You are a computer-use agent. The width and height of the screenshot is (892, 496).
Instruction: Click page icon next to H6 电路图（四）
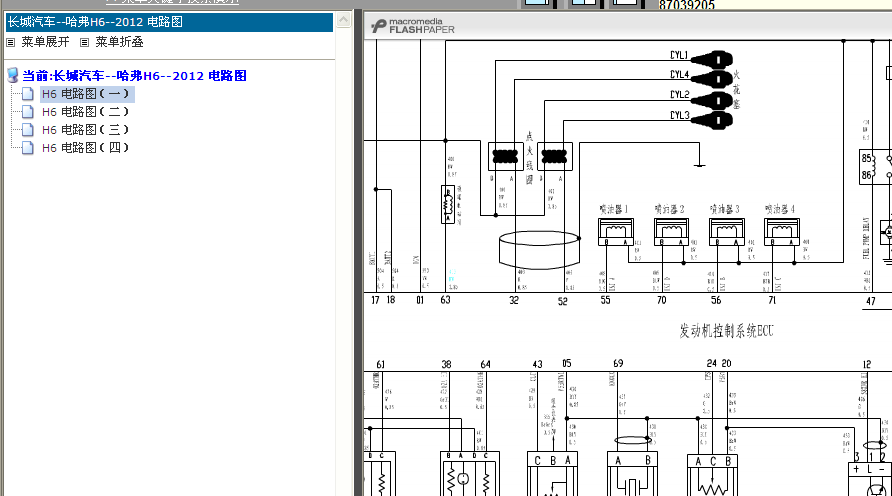27,148
